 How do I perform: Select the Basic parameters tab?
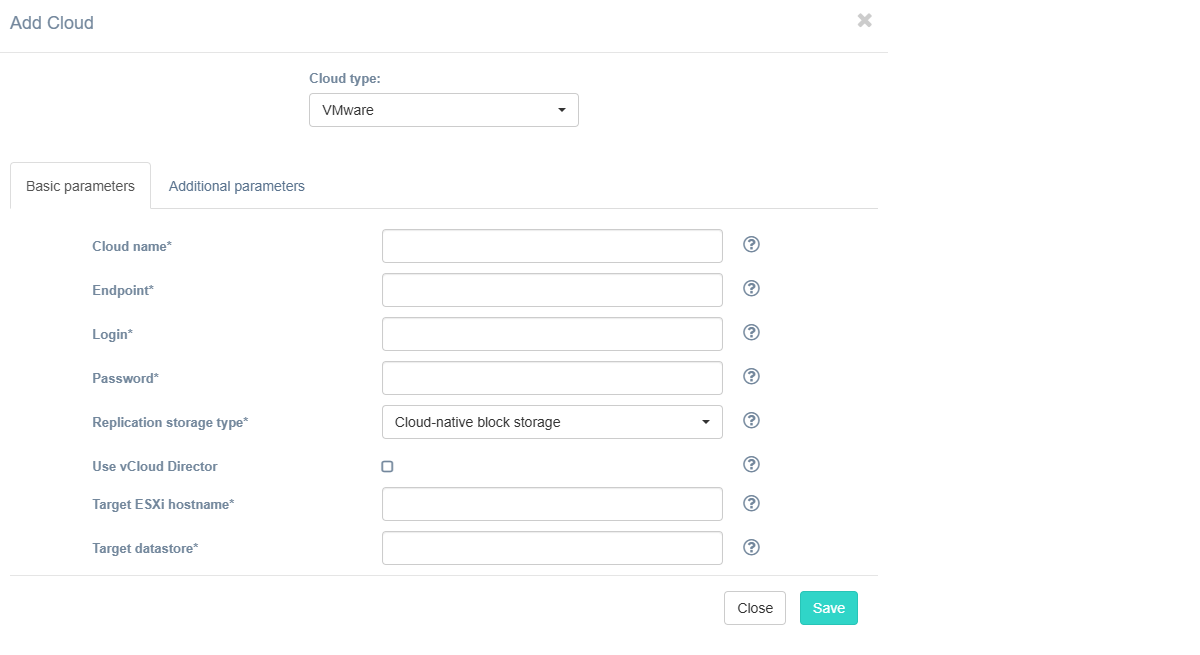80,186
